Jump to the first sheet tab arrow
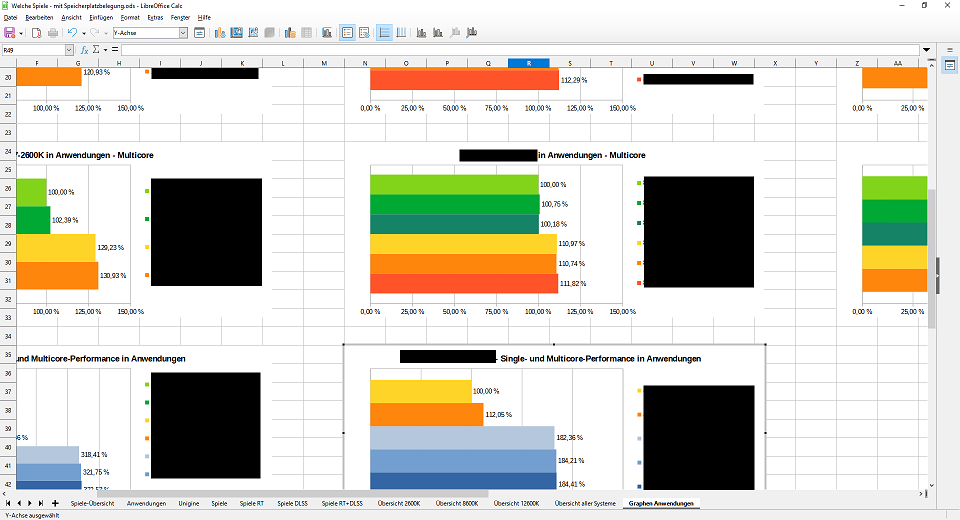This screenshot has height=520, width=960. tap(8, 503)
